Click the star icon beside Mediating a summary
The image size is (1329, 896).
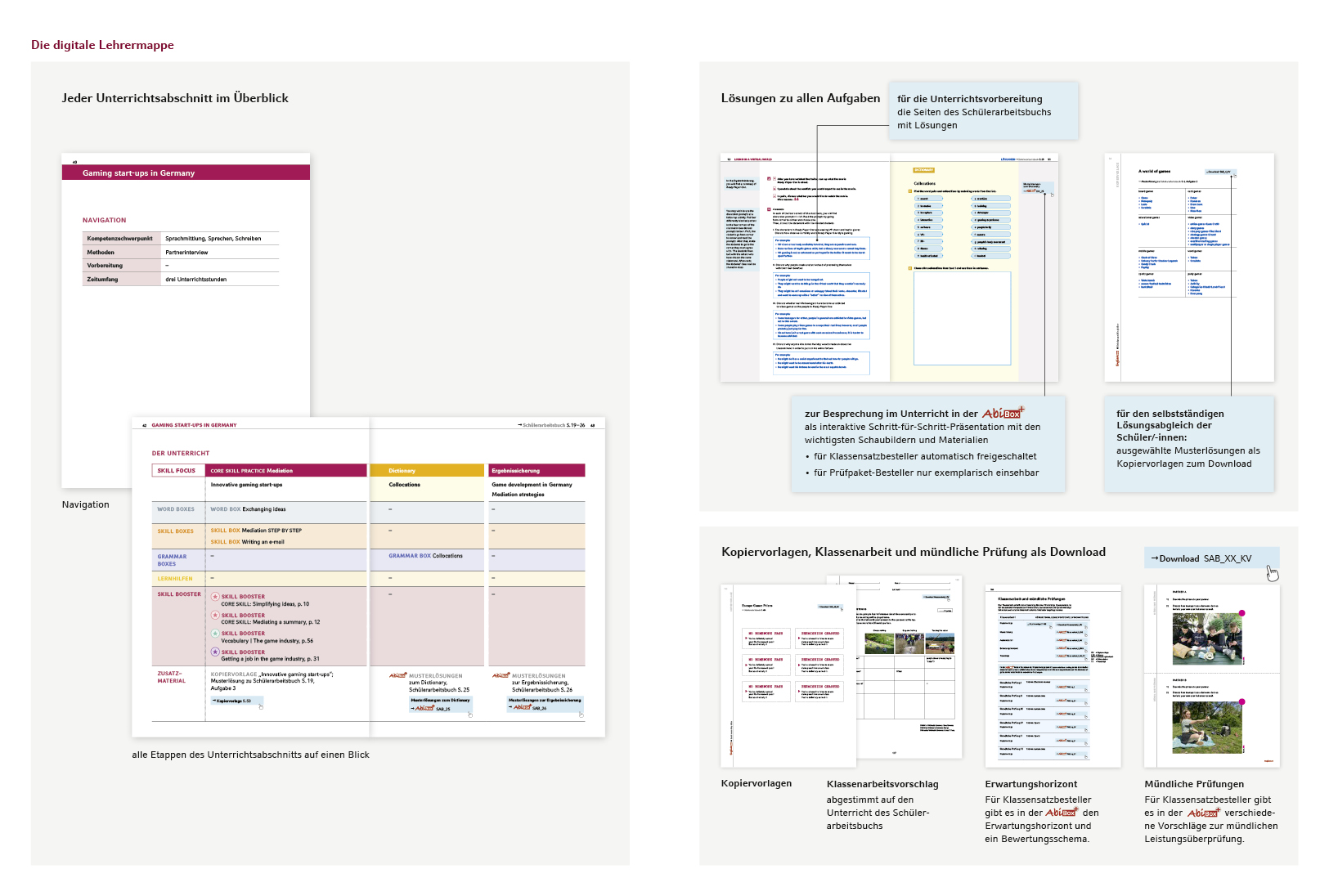click(215, 616)
